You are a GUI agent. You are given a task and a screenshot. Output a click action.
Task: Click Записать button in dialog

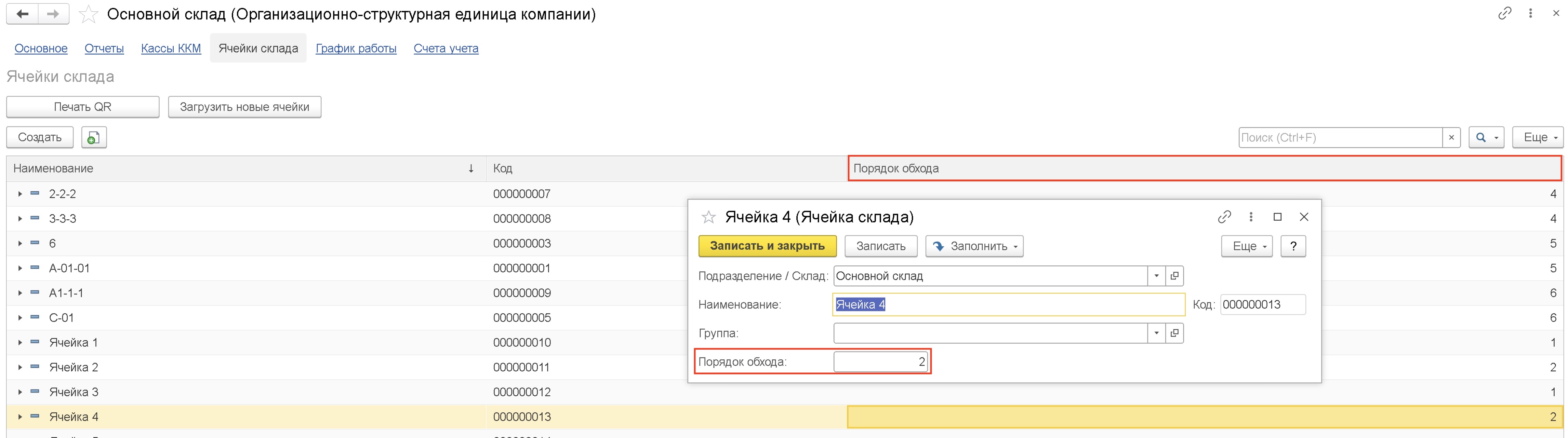pyautogui.click(x=881, y=246)
